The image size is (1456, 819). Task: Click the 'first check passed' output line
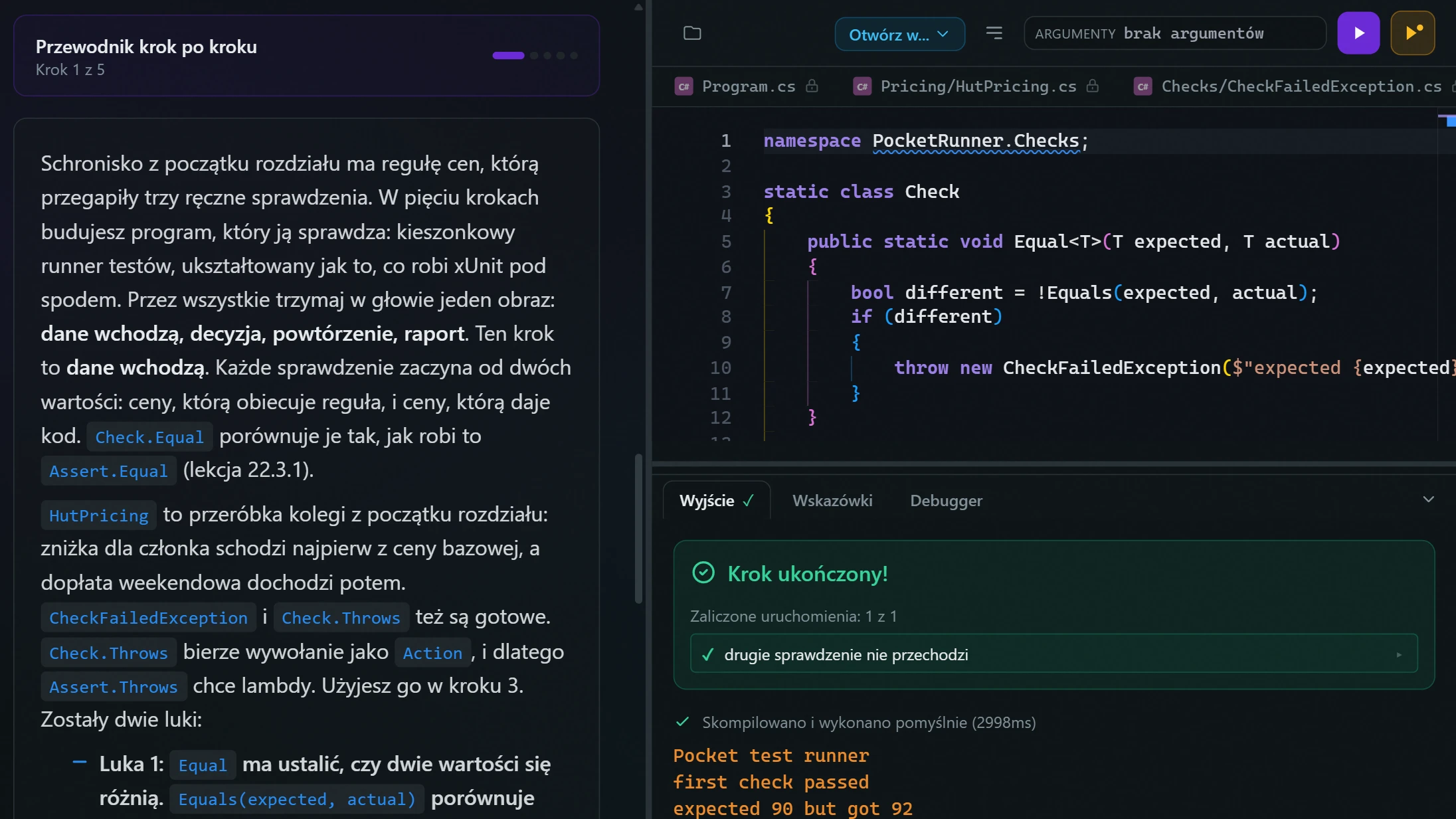pos(771,782)
